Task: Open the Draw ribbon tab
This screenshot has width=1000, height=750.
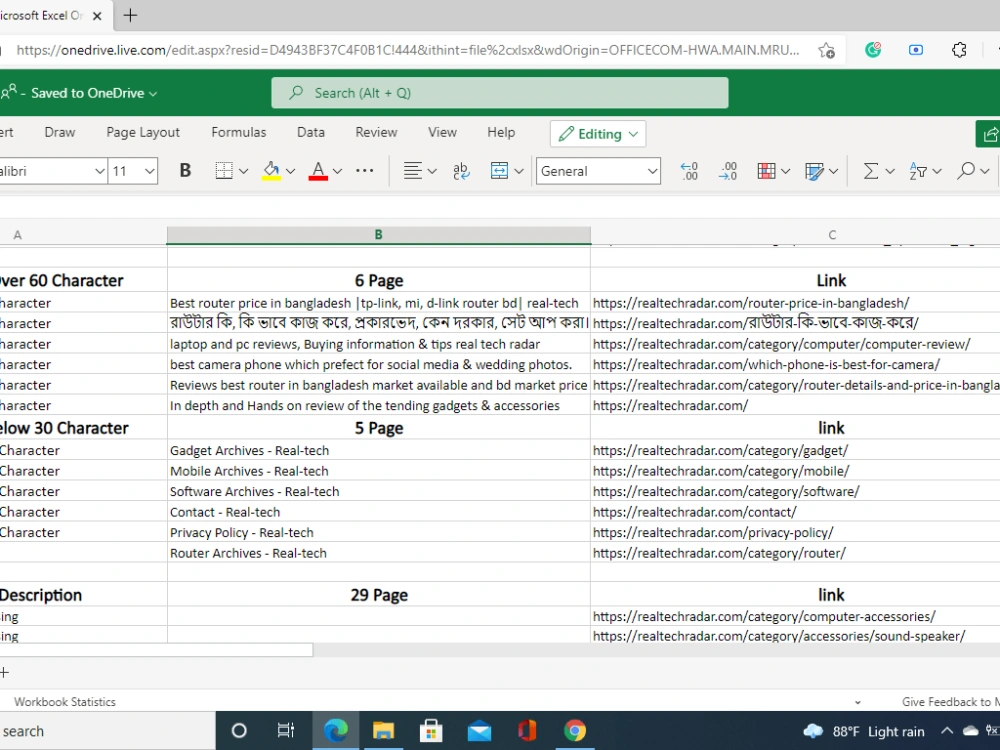Action: click(x=60, y=132)
